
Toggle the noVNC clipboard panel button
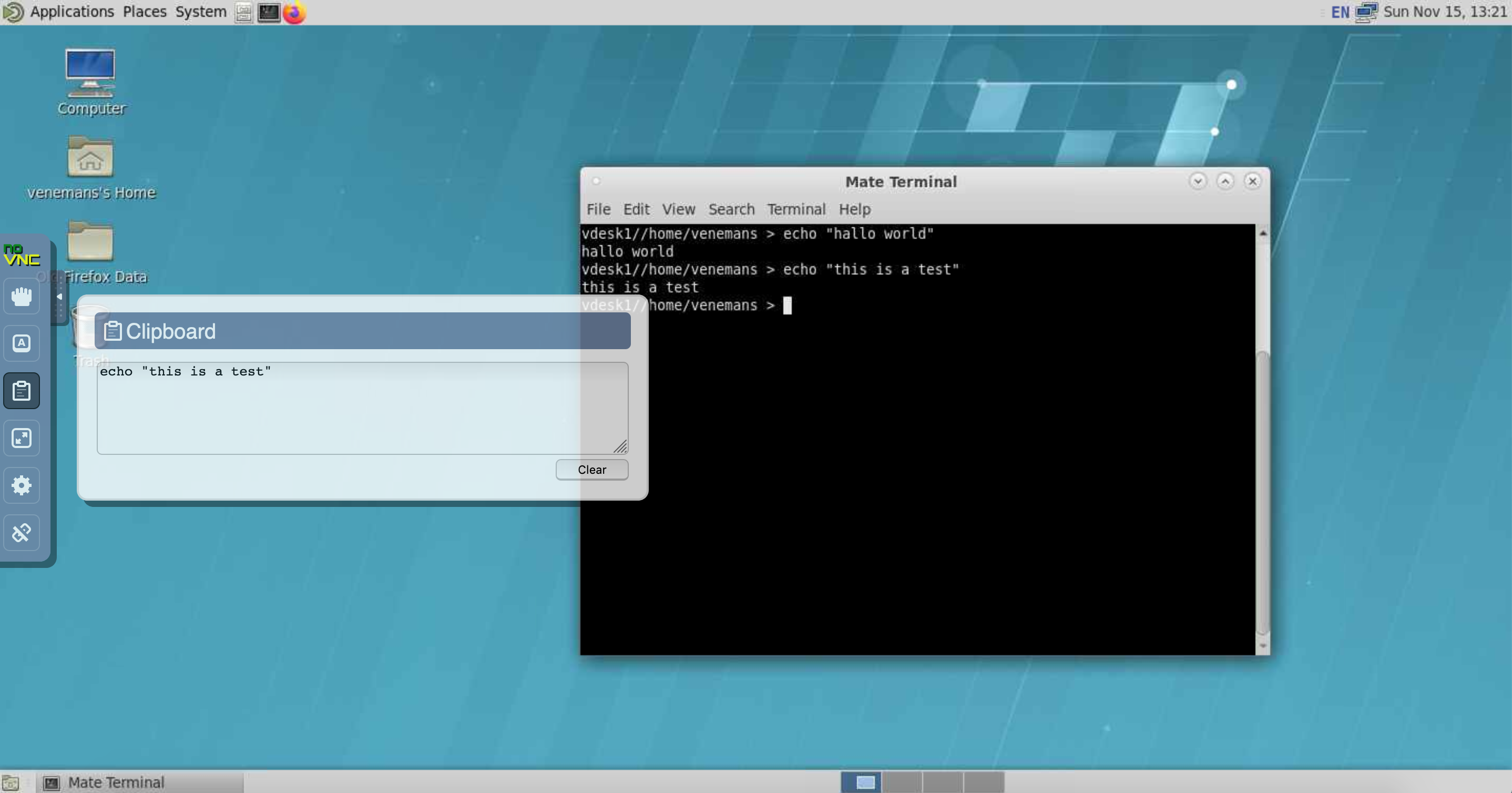click(x=22, y=391)
